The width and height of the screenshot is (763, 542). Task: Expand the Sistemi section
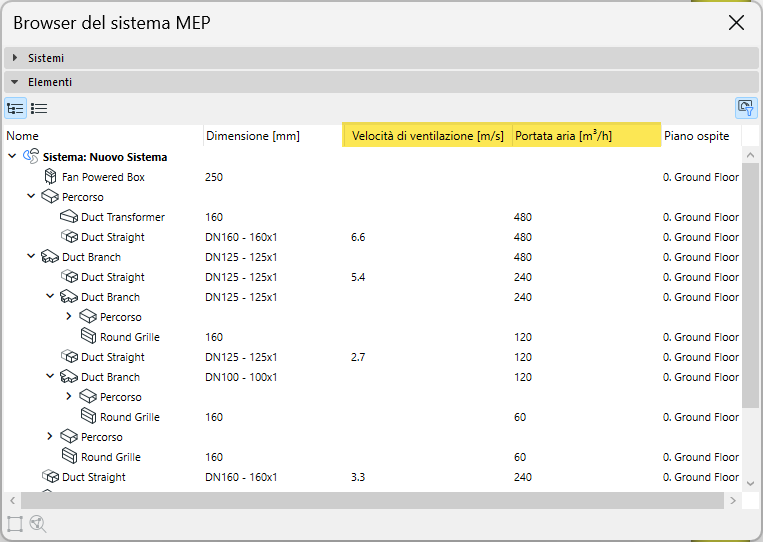[15, 58]
